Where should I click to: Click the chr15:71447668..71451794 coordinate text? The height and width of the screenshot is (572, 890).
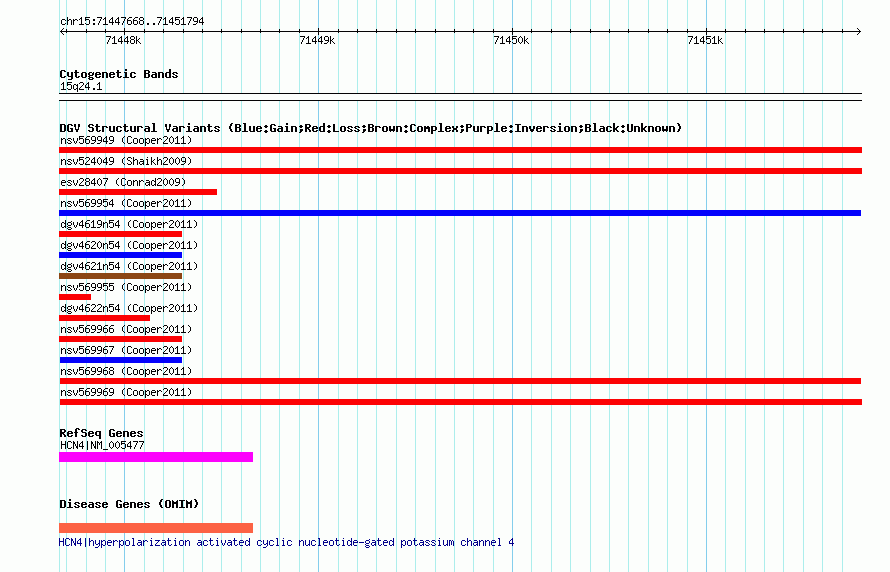132,22
